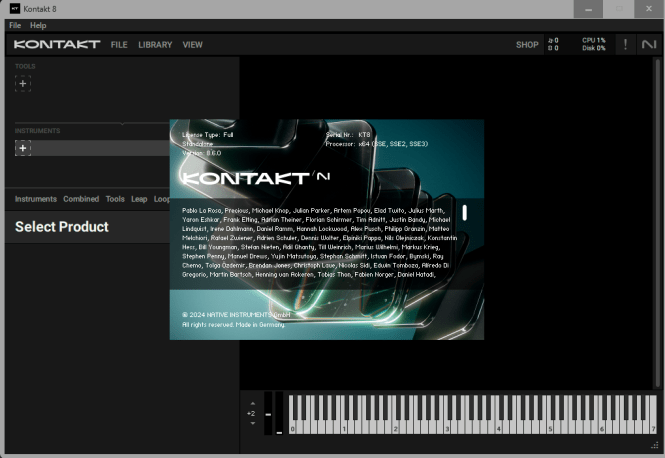The width and height of the screenshot is (665, 458).
Task: Open the Help menu
Action: click(38, 25)
